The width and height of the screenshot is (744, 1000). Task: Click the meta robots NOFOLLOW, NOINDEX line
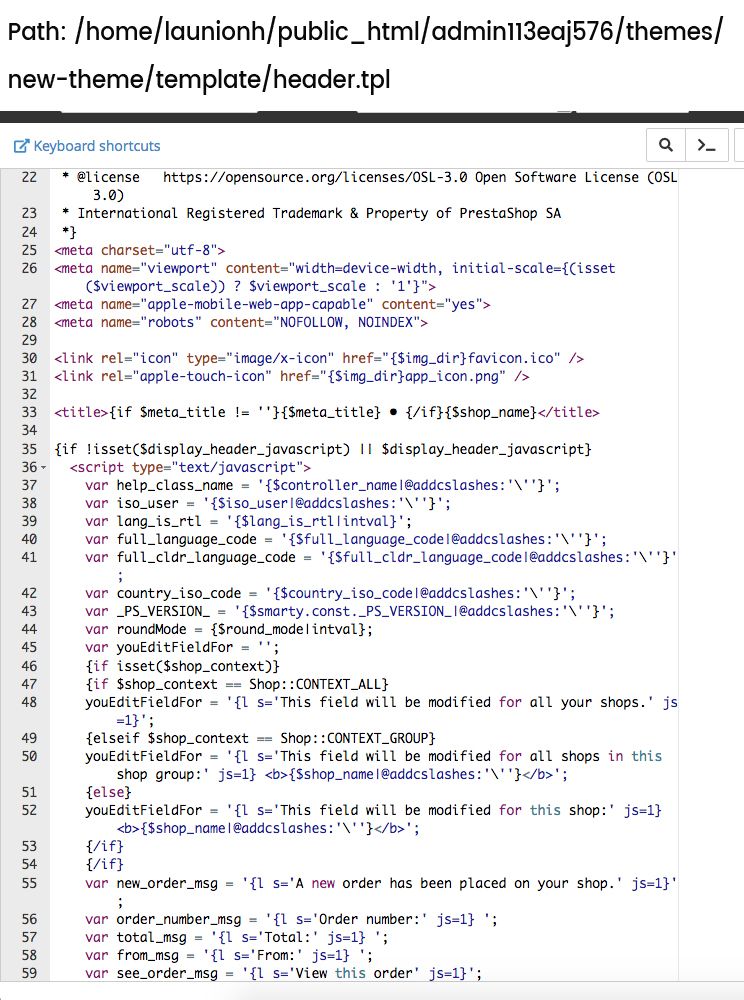pyautogui.click(x=241, y=322)
